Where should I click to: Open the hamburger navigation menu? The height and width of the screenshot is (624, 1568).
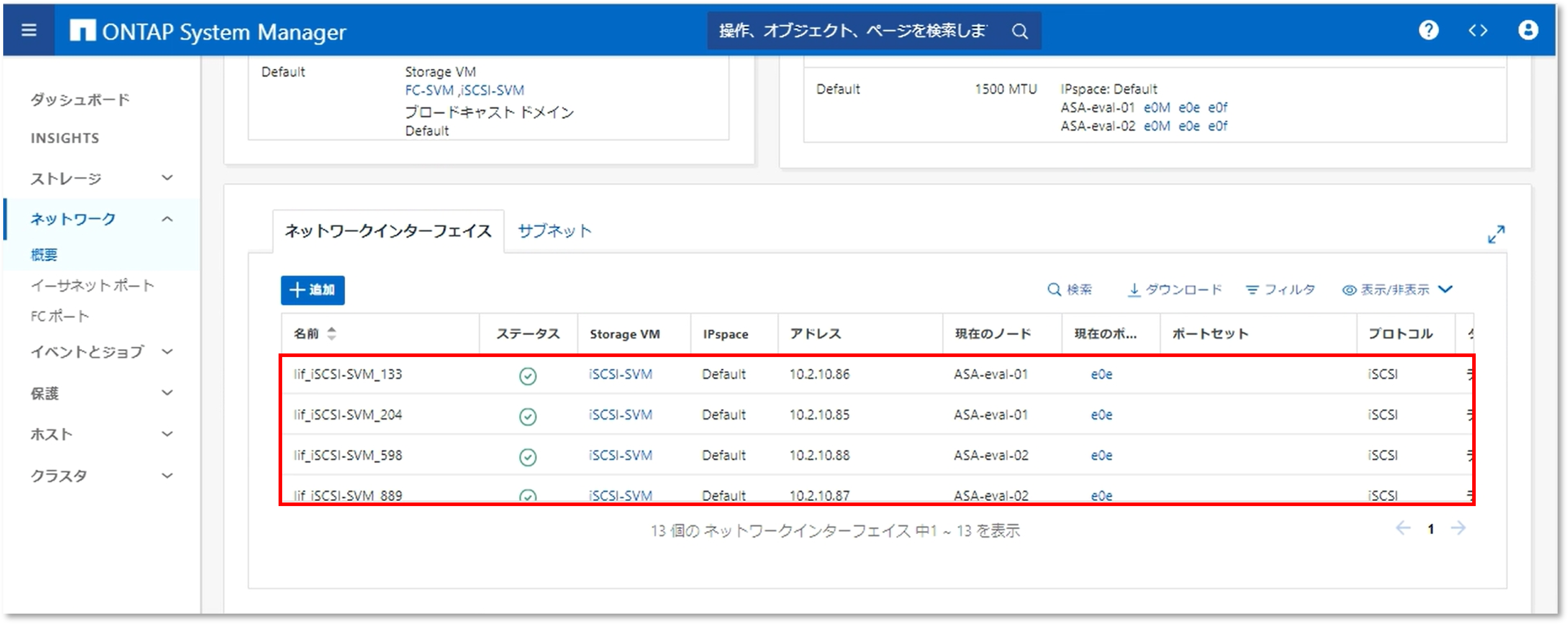tap(29, 30)
